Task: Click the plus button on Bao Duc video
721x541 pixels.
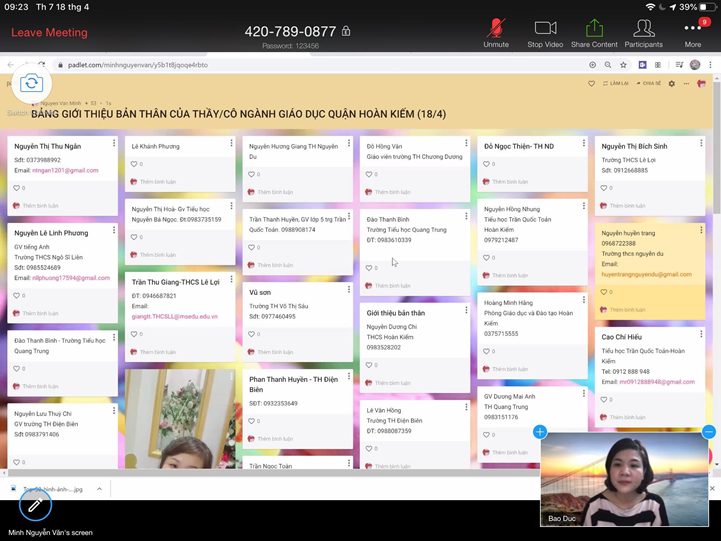Action: tap(540, 432)
